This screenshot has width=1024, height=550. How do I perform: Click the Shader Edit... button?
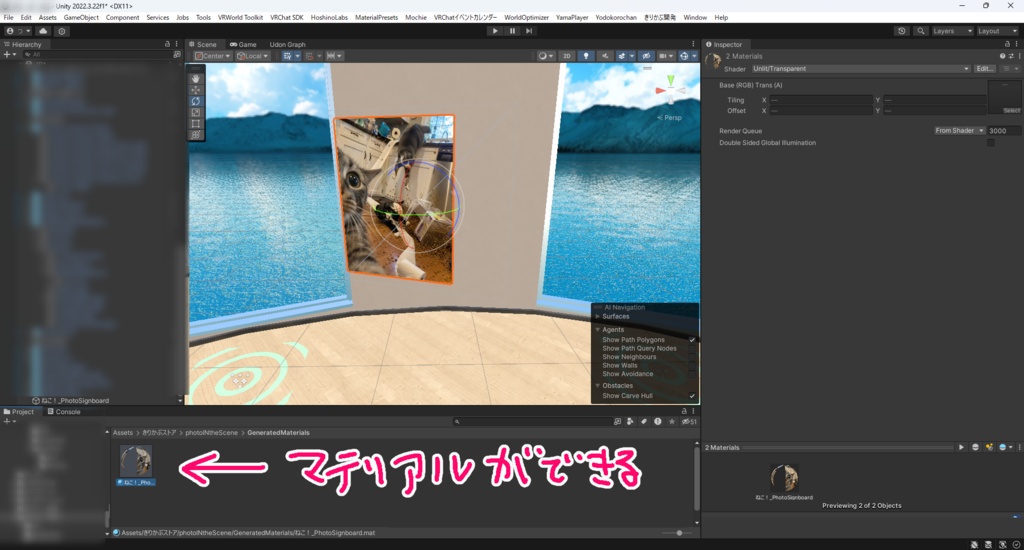[985, 69]
